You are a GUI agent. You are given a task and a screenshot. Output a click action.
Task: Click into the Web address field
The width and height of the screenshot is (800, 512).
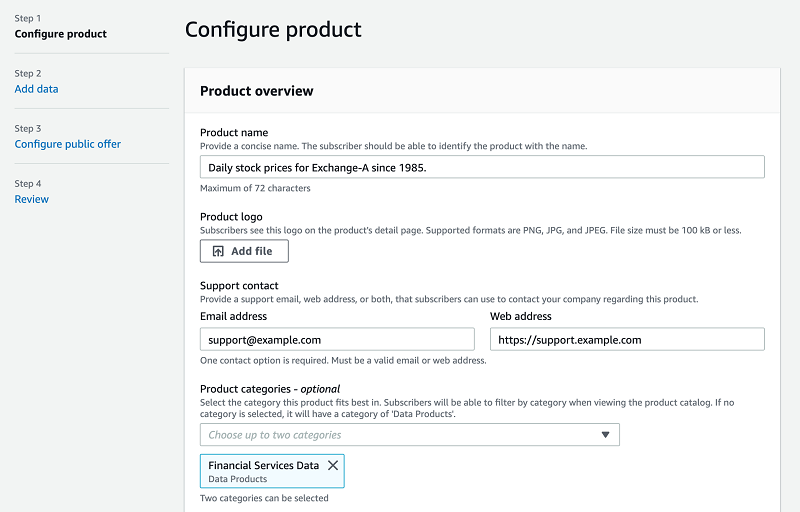coord(627,339)
